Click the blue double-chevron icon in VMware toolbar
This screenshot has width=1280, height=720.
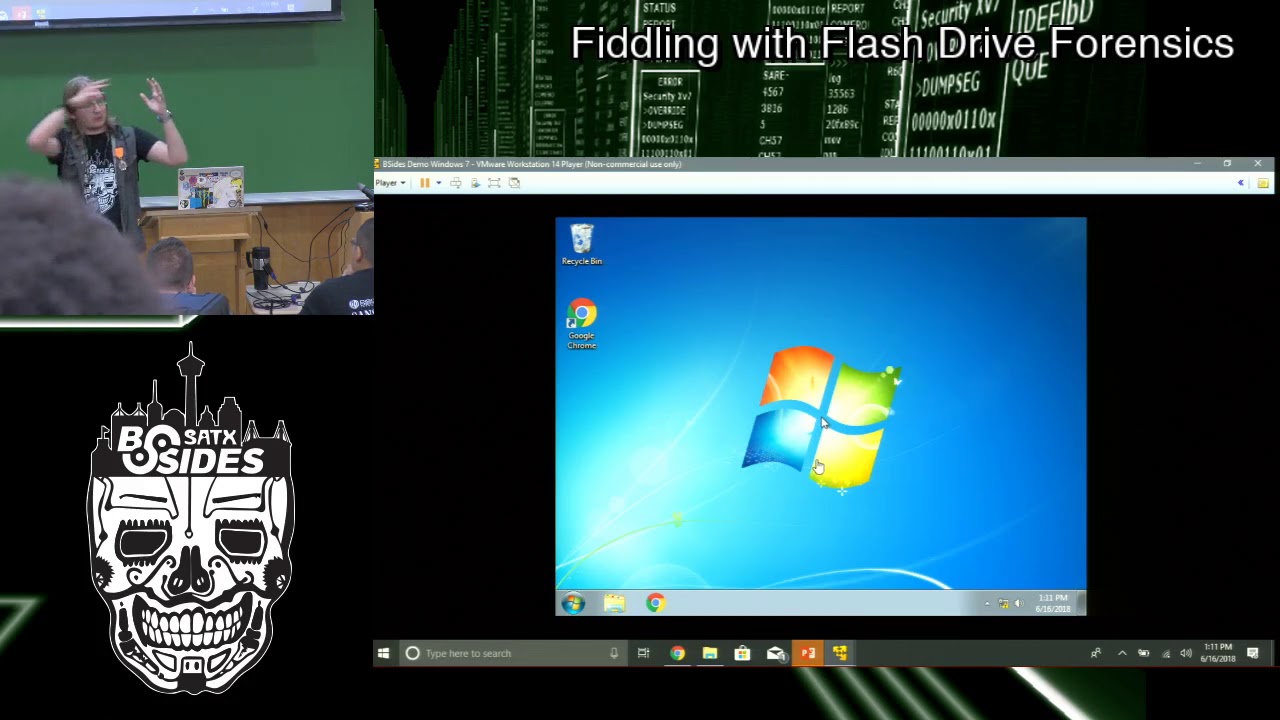(1241, 183)
